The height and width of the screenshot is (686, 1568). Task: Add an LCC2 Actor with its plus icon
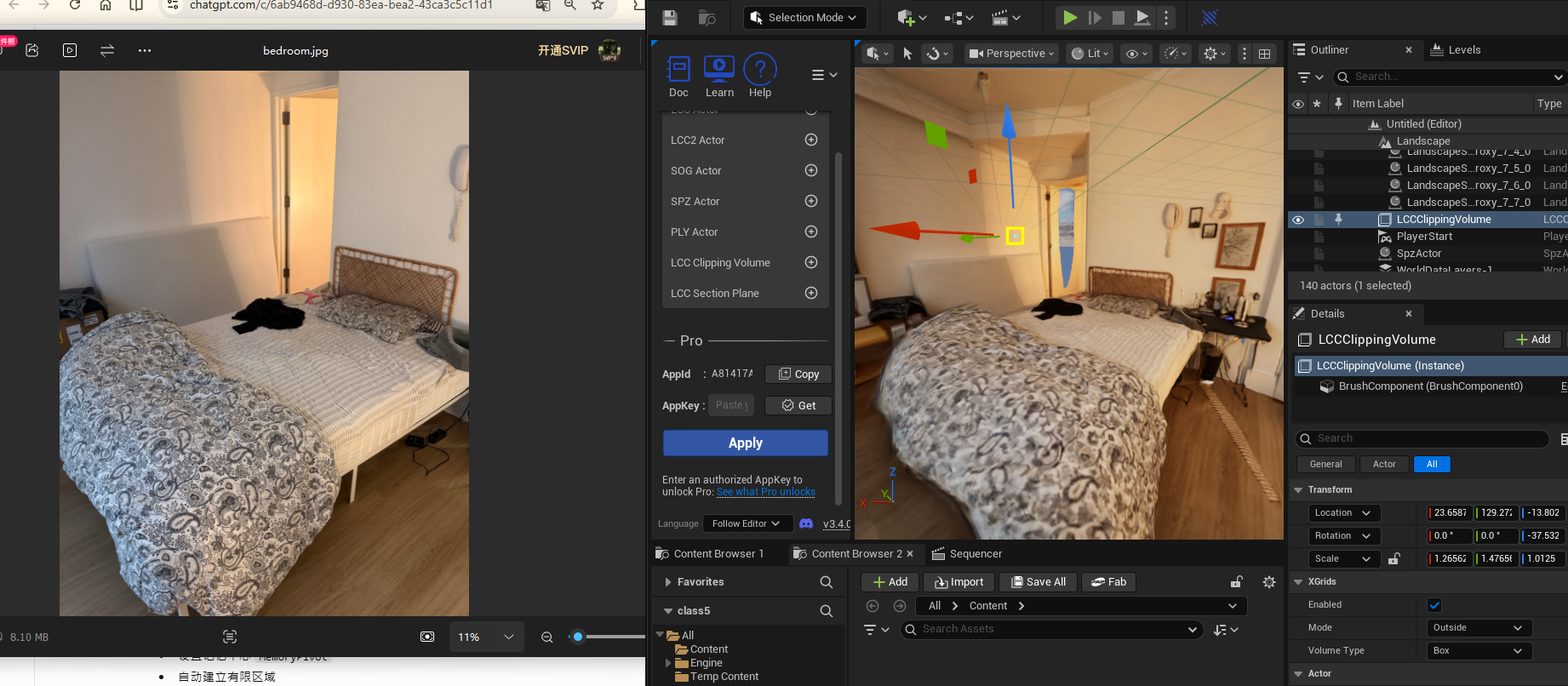tap(811, 140)
